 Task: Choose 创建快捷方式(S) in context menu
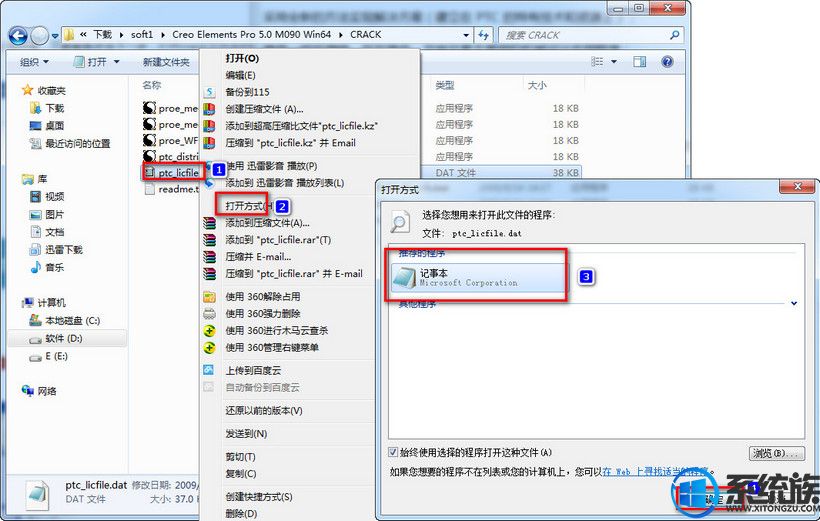tap(259, 496)
